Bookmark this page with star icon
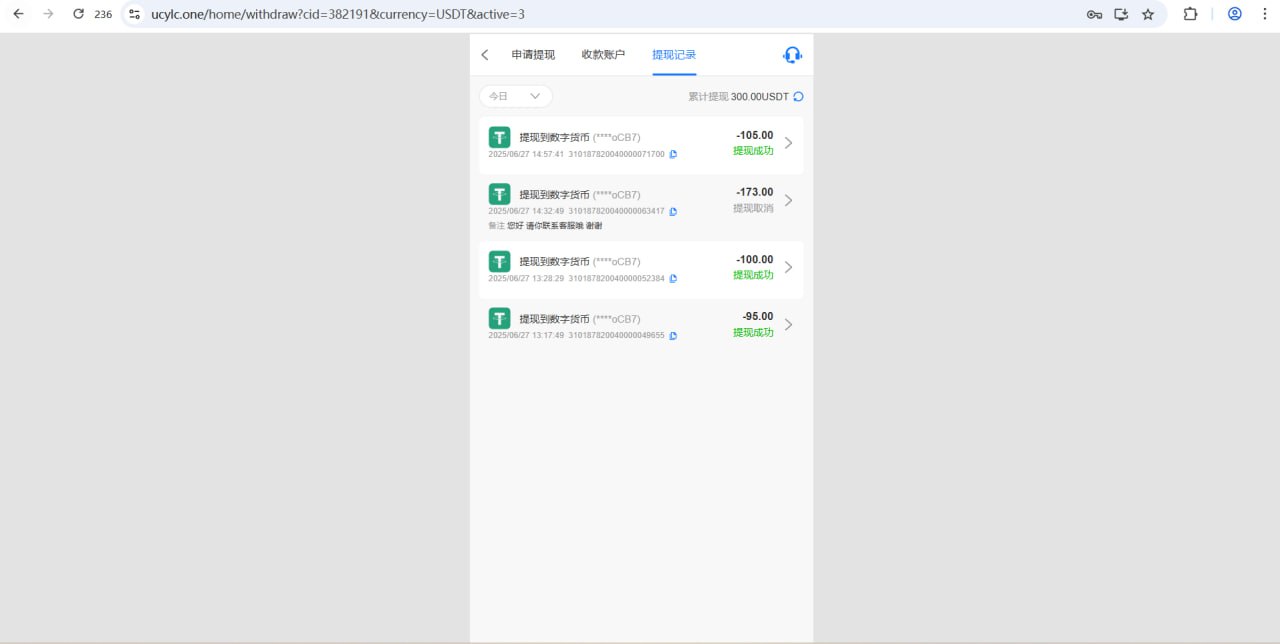This screenshot has height=644, width=1280. 1148,14
